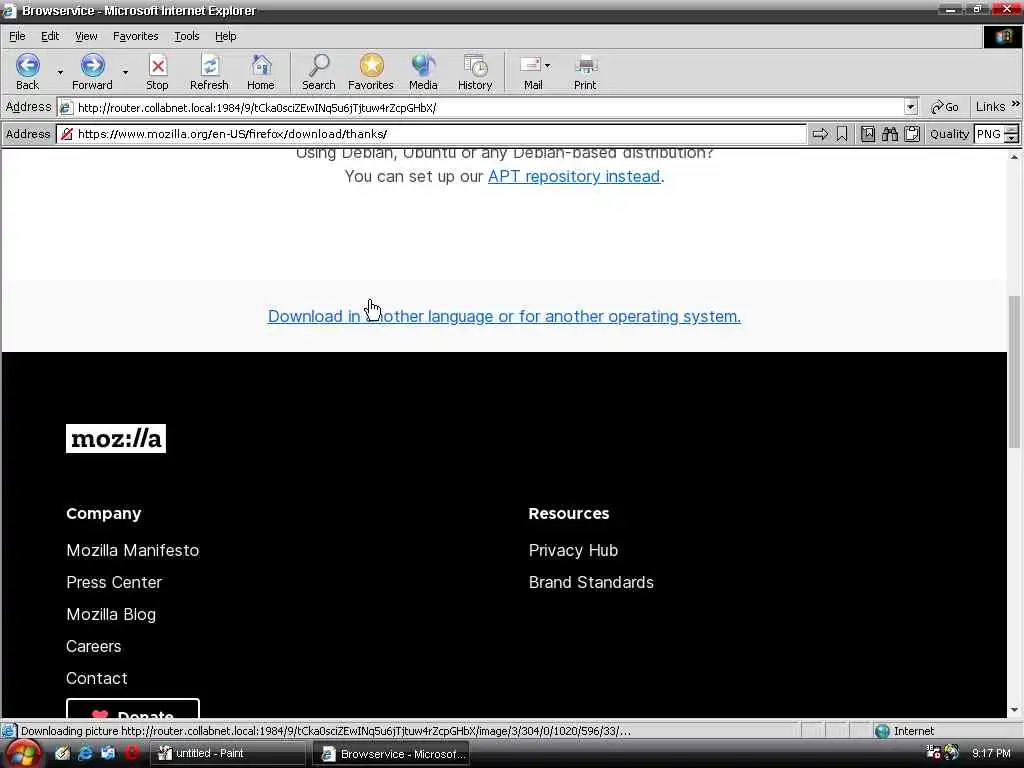Click the Browservice bookmark ribbon icon
Viewport: 1024px width, 768px height.
tap(842, 134)
